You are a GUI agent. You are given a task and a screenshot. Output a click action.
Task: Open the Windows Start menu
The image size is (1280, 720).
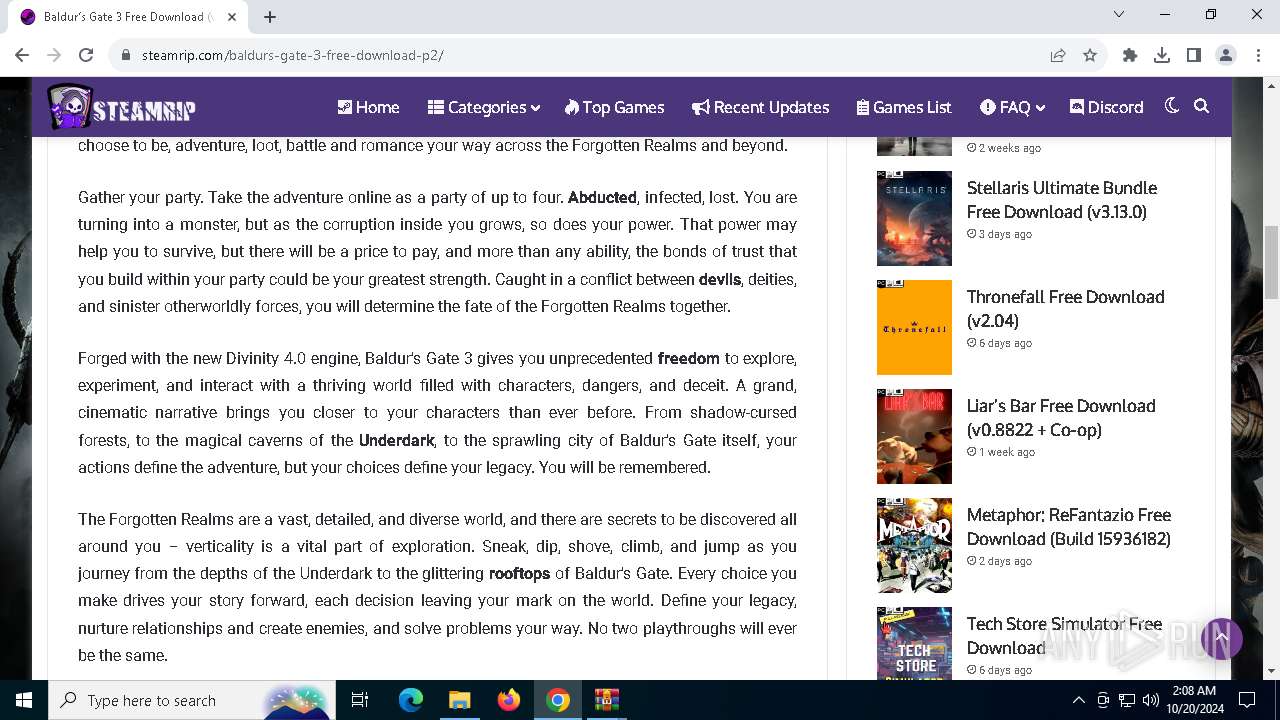click(24, 700)
